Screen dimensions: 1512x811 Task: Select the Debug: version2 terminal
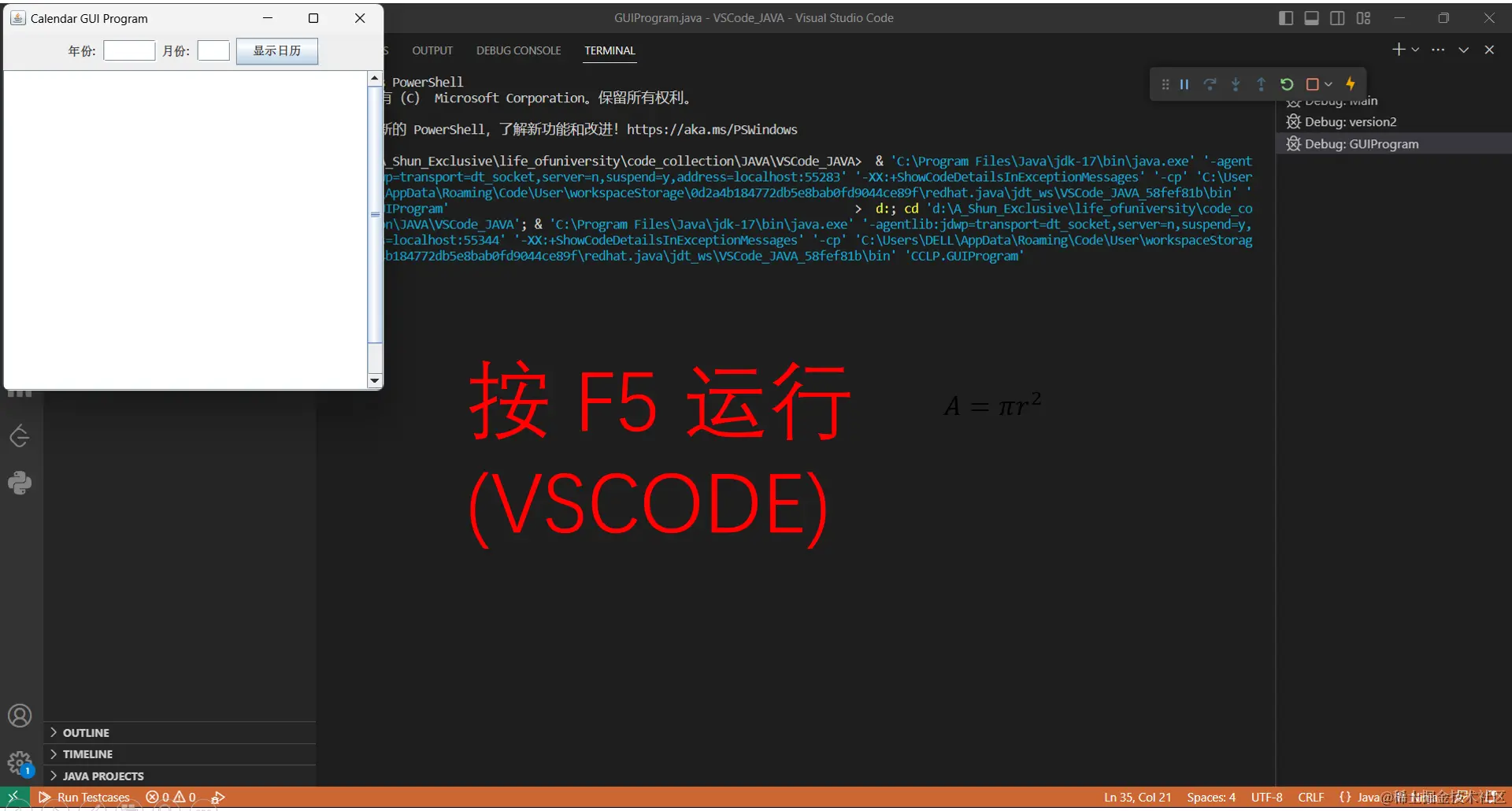tap(1393, 122)
